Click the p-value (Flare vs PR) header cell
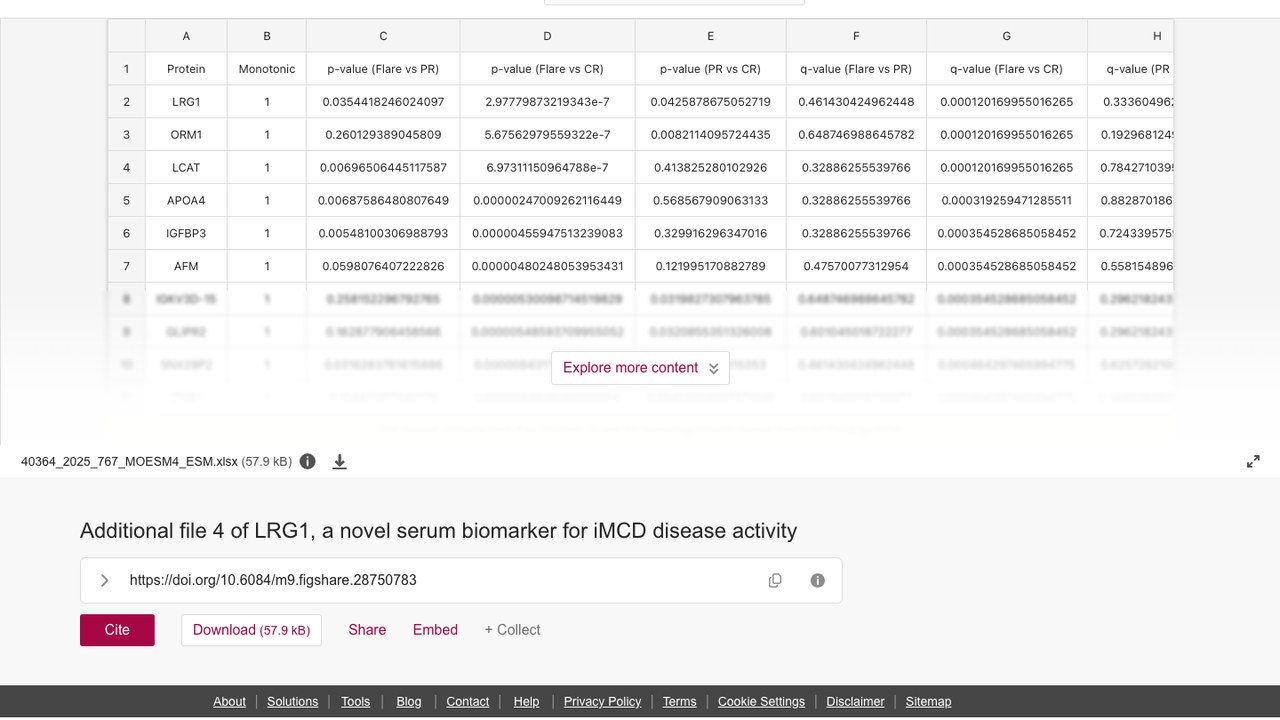 point(383,69)
